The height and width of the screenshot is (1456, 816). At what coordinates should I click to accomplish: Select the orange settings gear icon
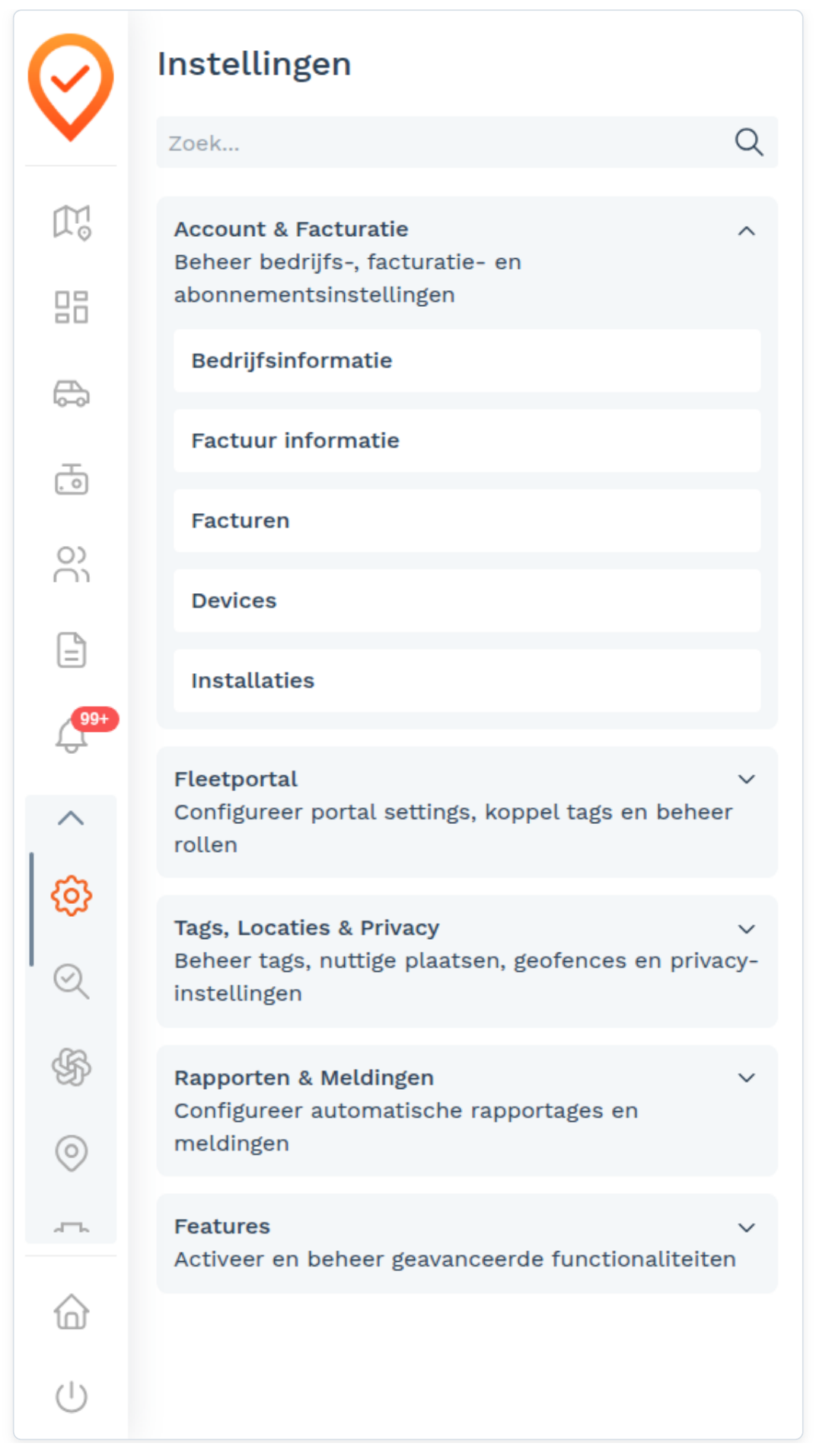tap(72, 896)
